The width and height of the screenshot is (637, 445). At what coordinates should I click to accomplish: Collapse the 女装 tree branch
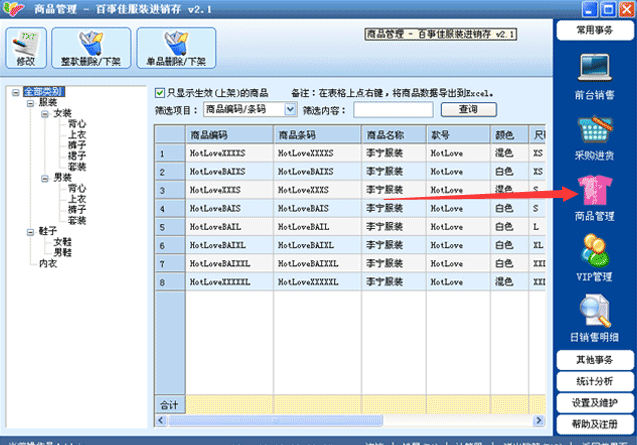coord(45,114)
